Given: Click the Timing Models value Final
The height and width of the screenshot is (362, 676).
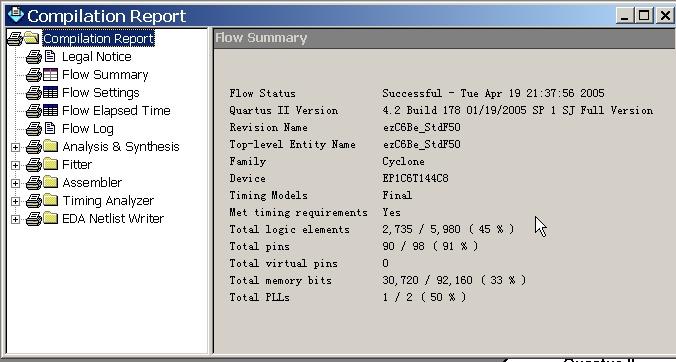Looking at the screenshot, I should coord(397,196).
